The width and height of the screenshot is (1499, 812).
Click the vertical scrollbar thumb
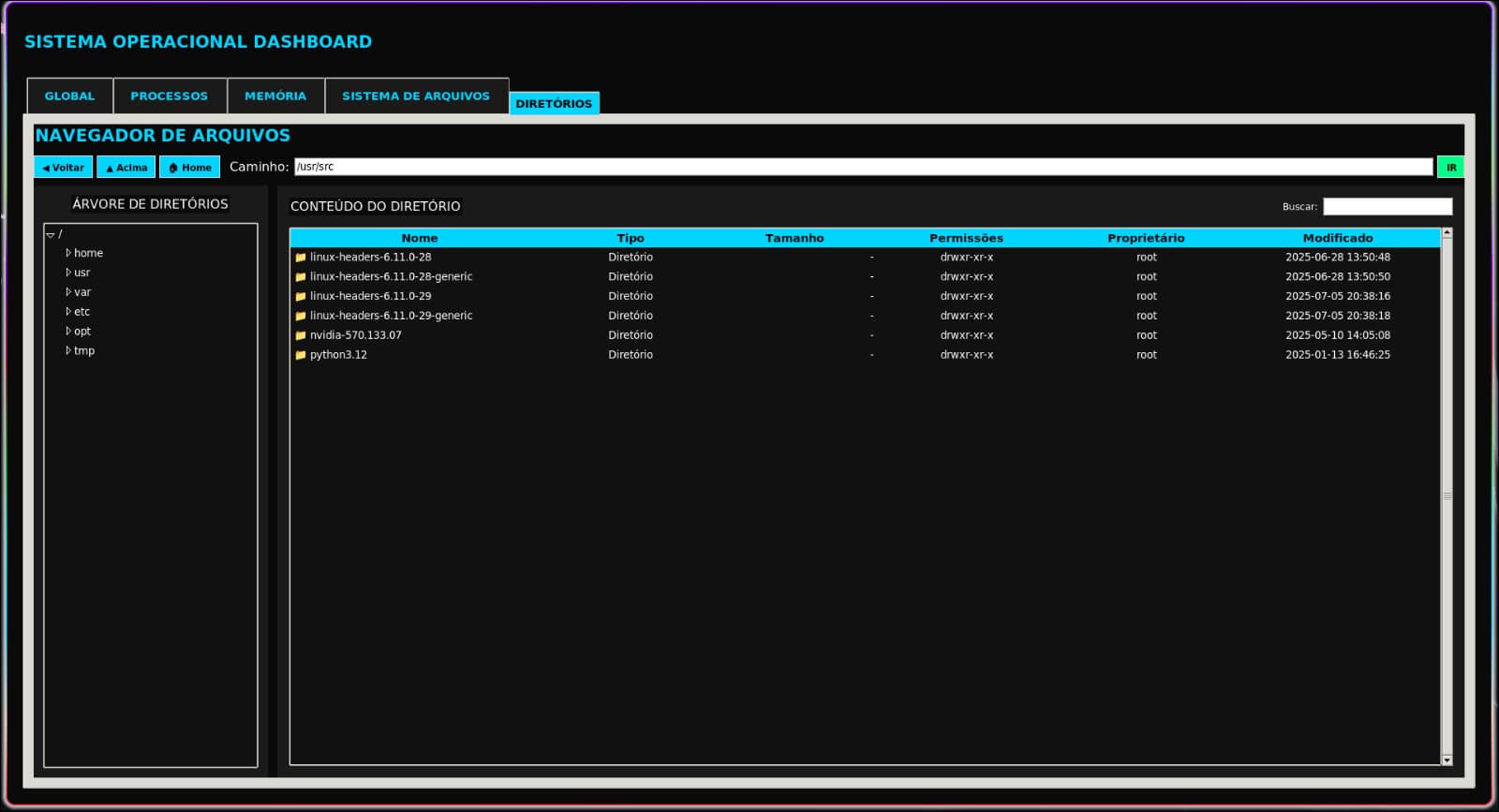click(1447, 496)
